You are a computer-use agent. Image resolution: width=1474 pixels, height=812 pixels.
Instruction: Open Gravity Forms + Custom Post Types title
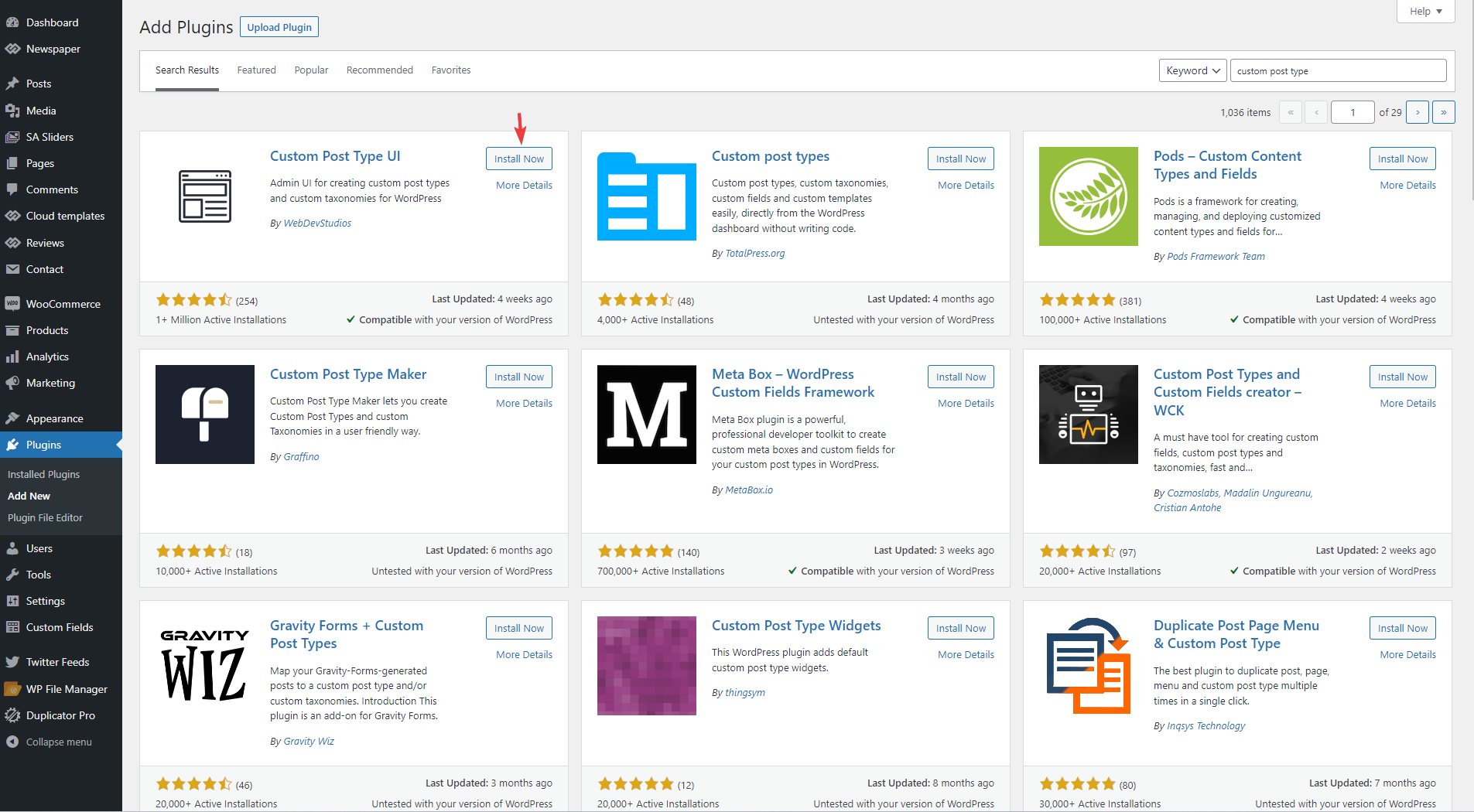[347, 634]
